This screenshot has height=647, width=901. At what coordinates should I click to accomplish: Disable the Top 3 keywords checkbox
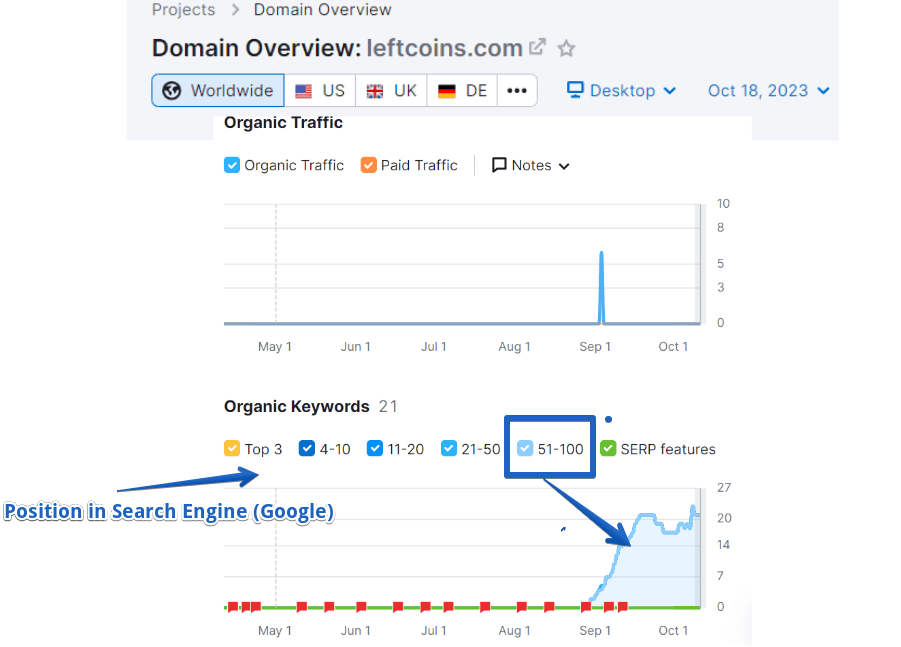232,449
